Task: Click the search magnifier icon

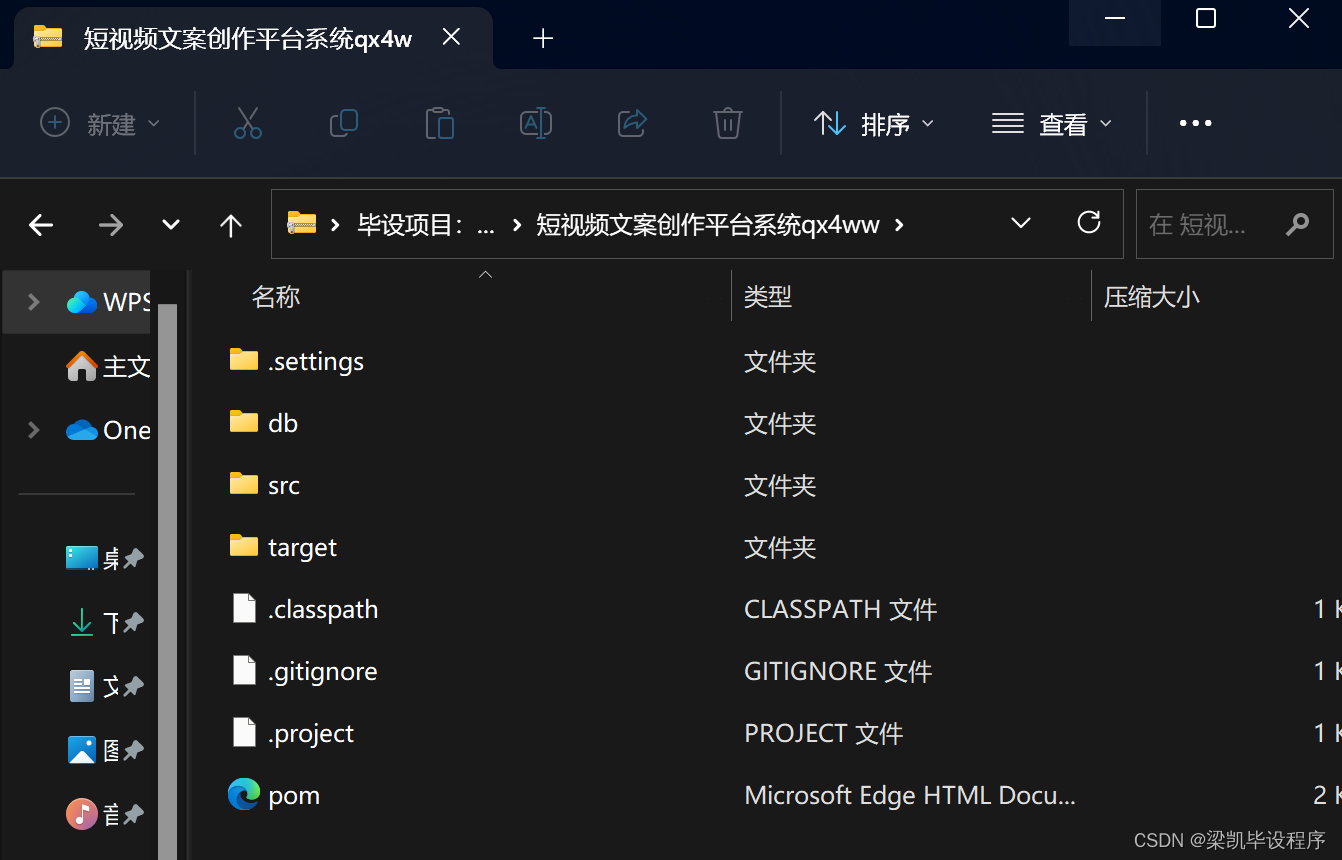Action: [x=1298, y=224]
